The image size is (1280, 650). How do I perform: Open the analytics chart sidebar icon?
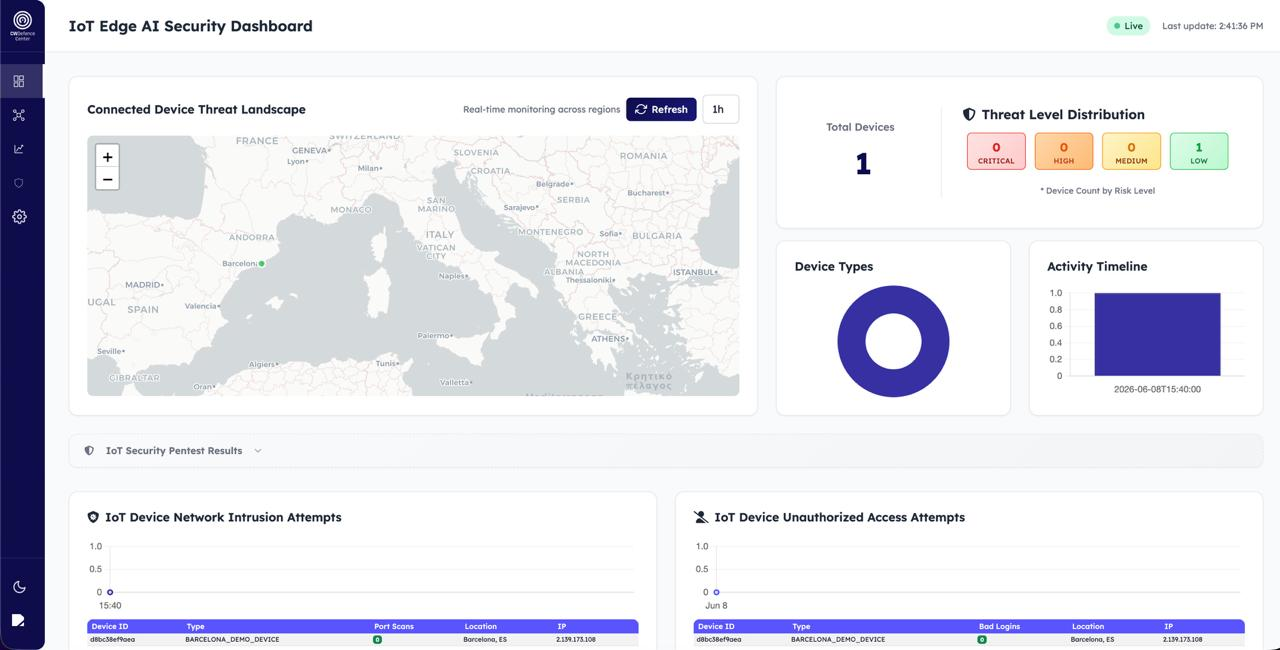(19, 149)
